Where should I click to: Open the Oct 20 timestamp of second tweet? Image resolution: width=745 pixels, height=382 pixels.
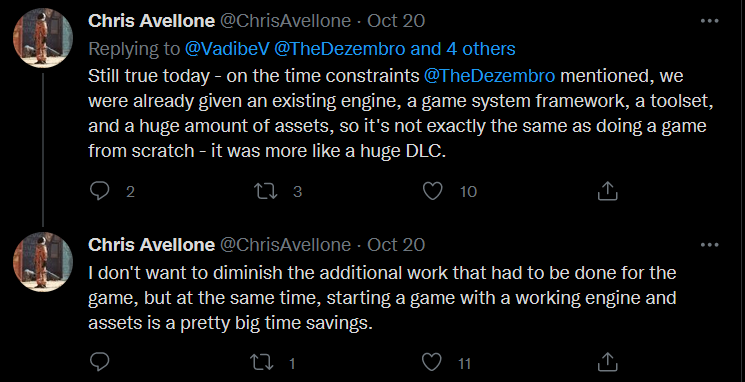pos(396,245)
